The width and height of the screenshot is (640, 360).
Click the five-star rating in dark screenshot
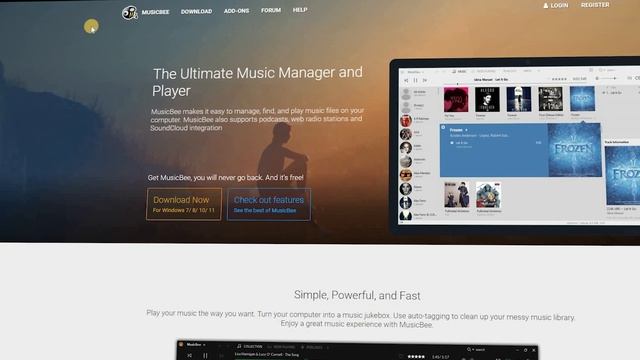pos(416,357)
